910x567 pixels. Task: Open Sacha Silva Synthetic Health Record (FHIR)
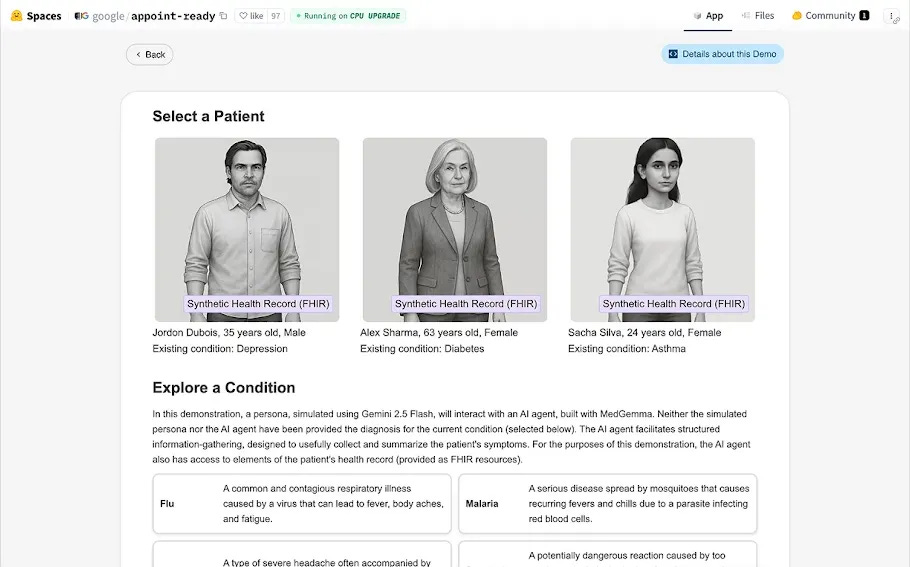click(673, 304)
